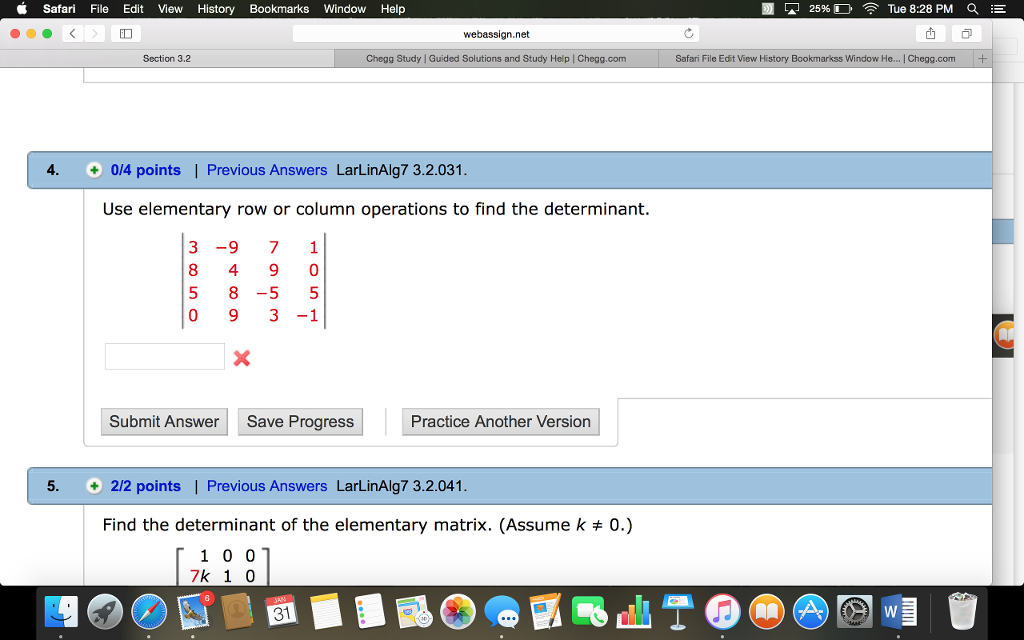The height and width of the screenshot is (640, 1024).
Task: Open the Messages app
Action: [x=502, y=611]
